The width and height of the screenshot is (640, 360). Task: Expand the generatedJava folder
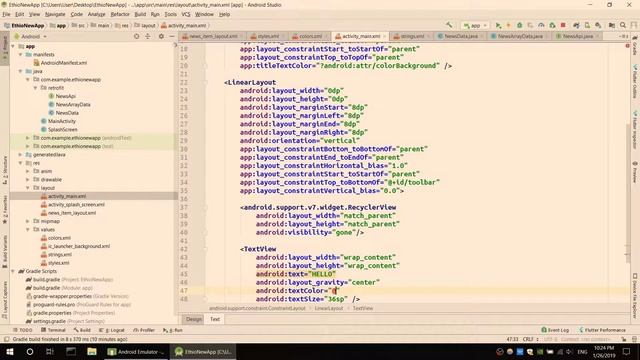[x=20, y=155]
